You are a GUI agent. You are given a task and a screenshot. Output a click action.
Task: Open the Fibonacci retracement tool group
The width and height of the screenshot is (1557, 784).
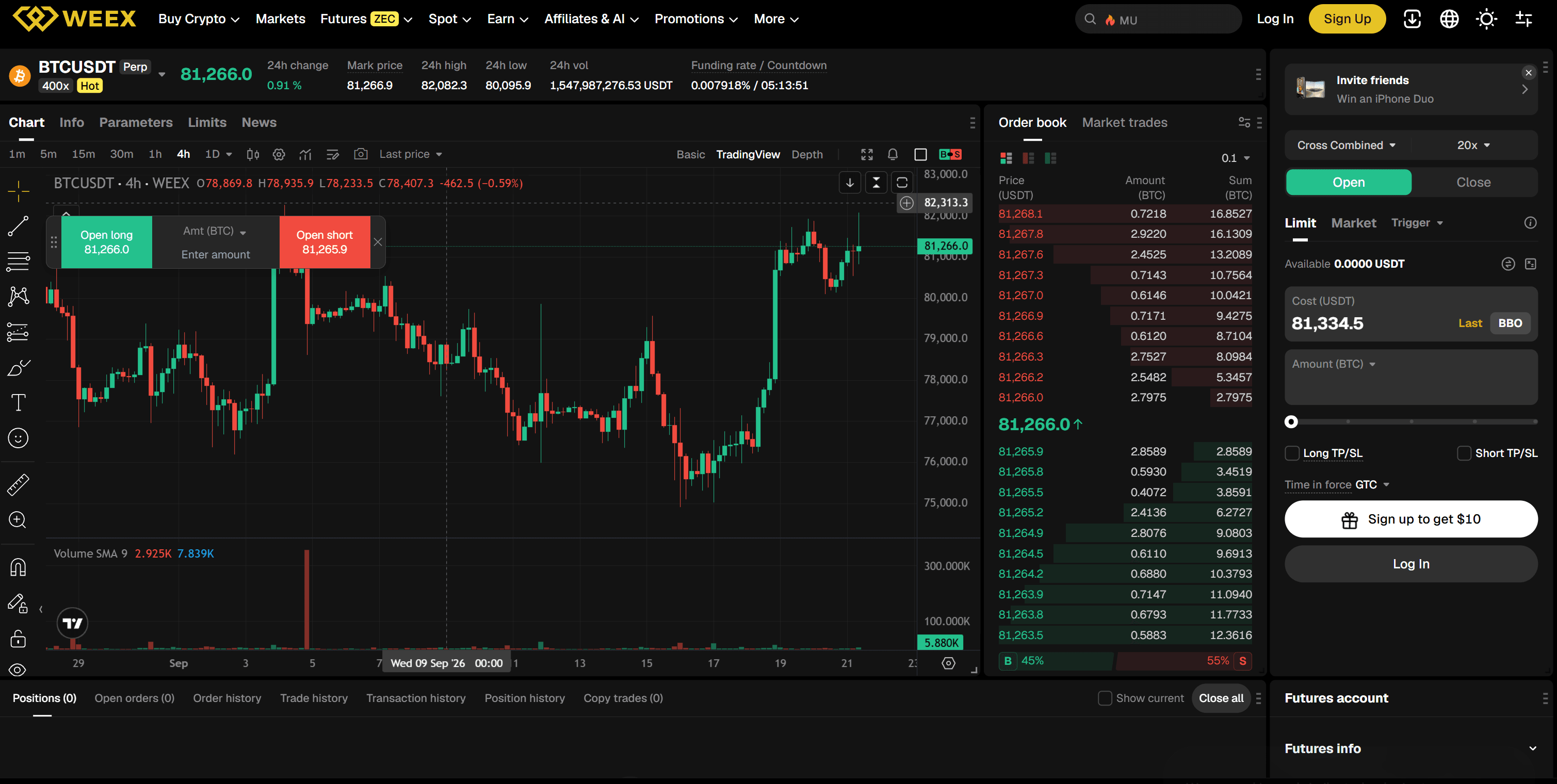pyautogui.click(x=18, y=261)
